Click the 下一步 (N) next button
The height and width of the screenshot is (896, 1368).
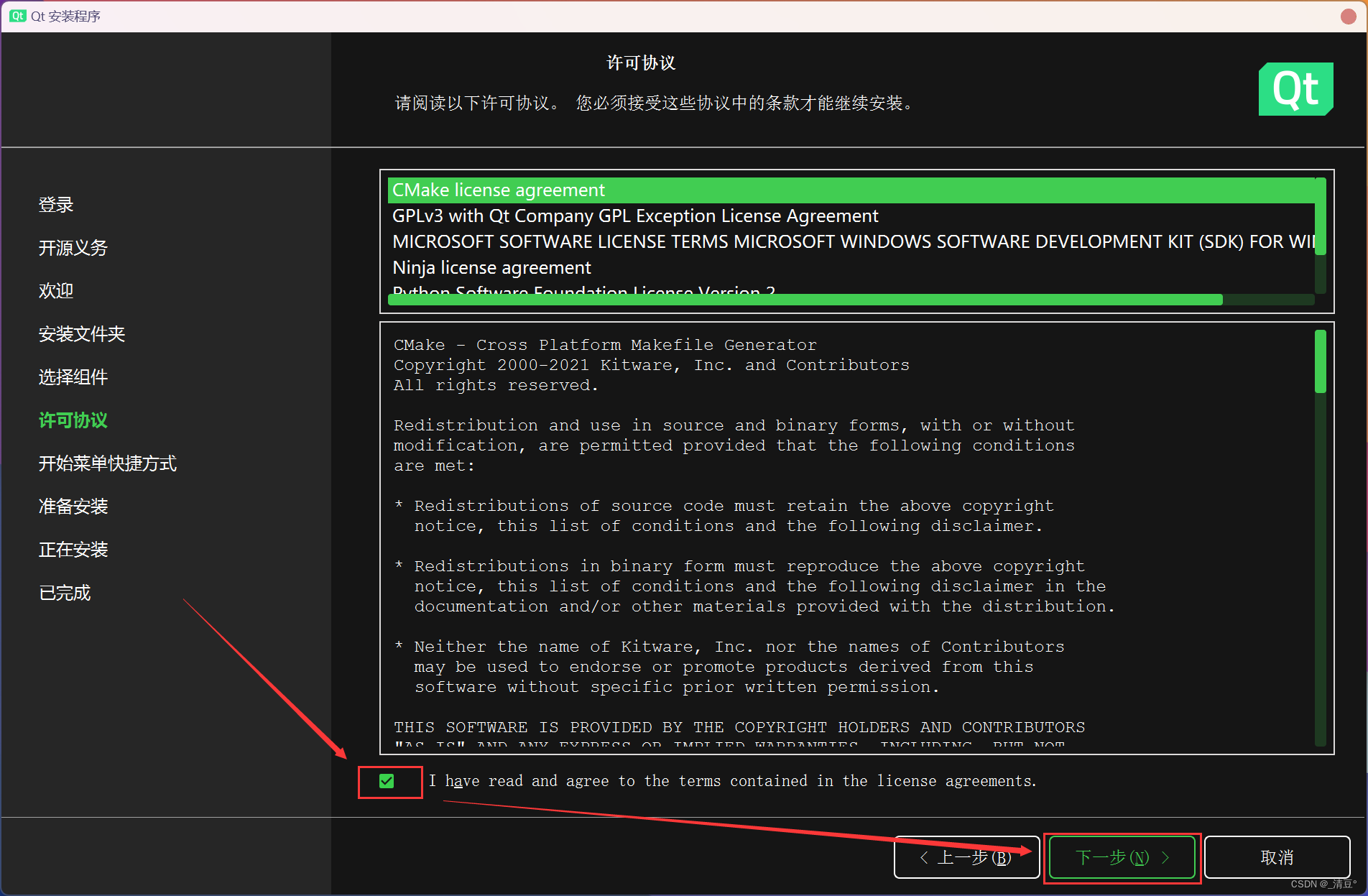(1122, 857)
